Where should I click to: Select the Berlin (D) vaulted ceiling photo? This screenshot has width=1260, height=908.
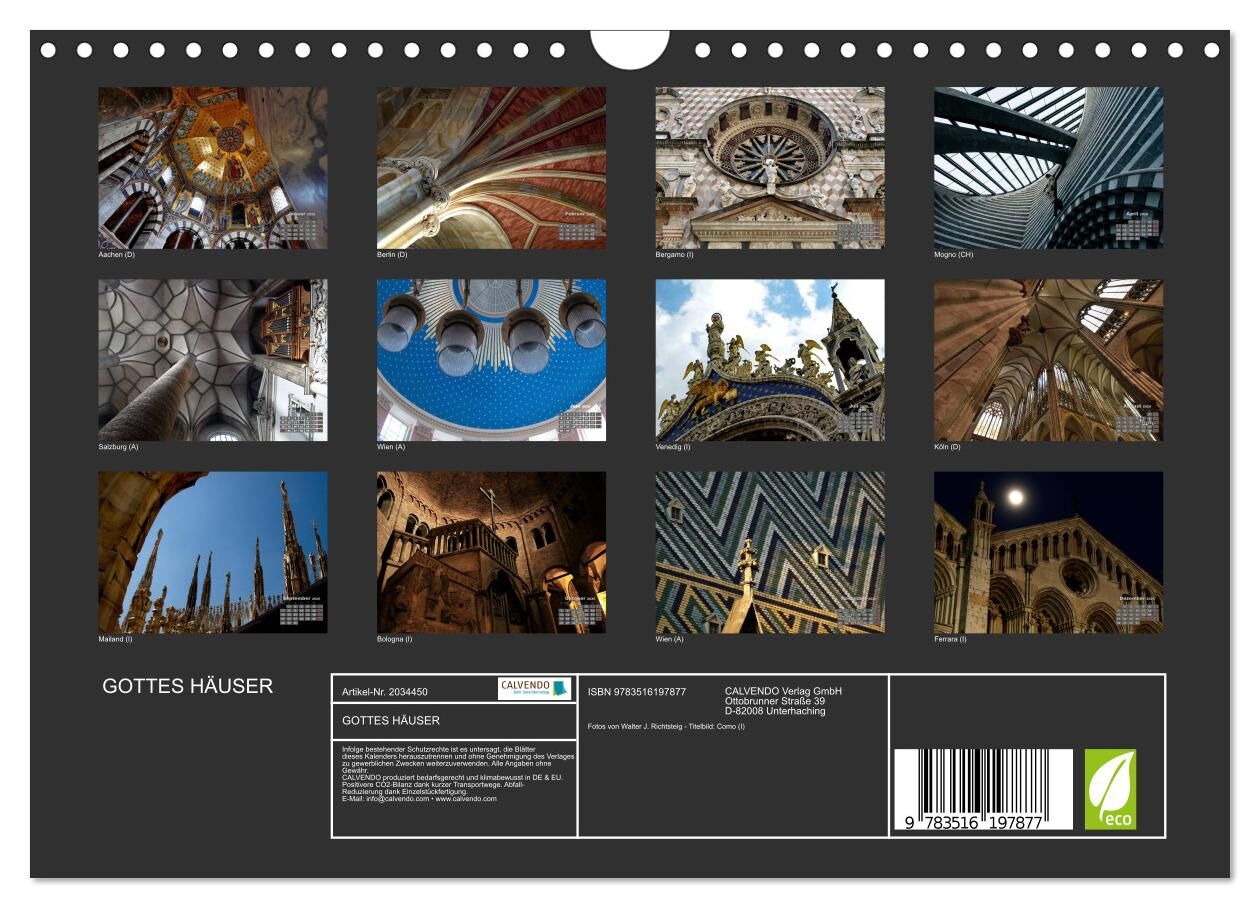491,167
